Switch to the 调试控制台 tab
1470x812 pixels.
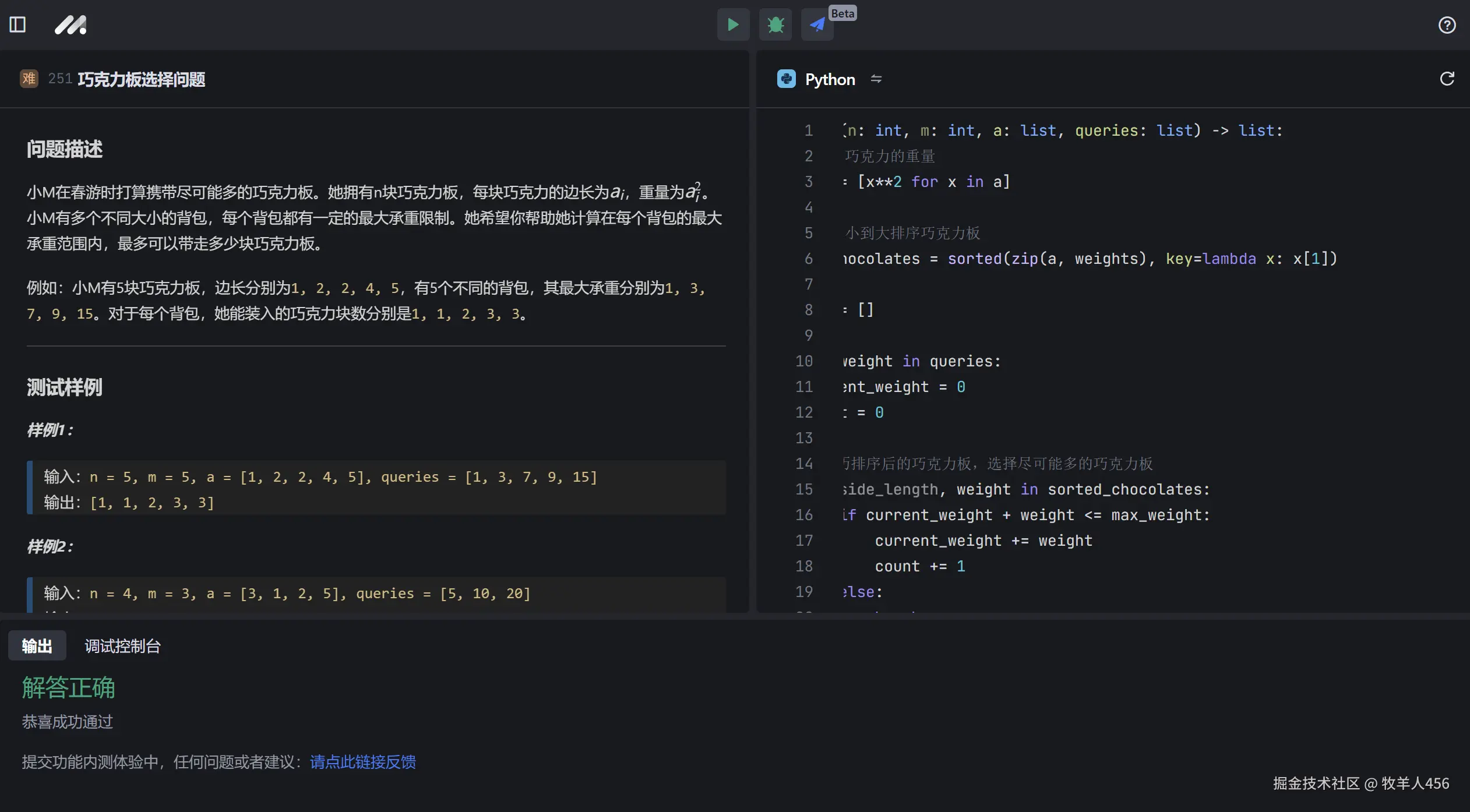coord(122,645)
